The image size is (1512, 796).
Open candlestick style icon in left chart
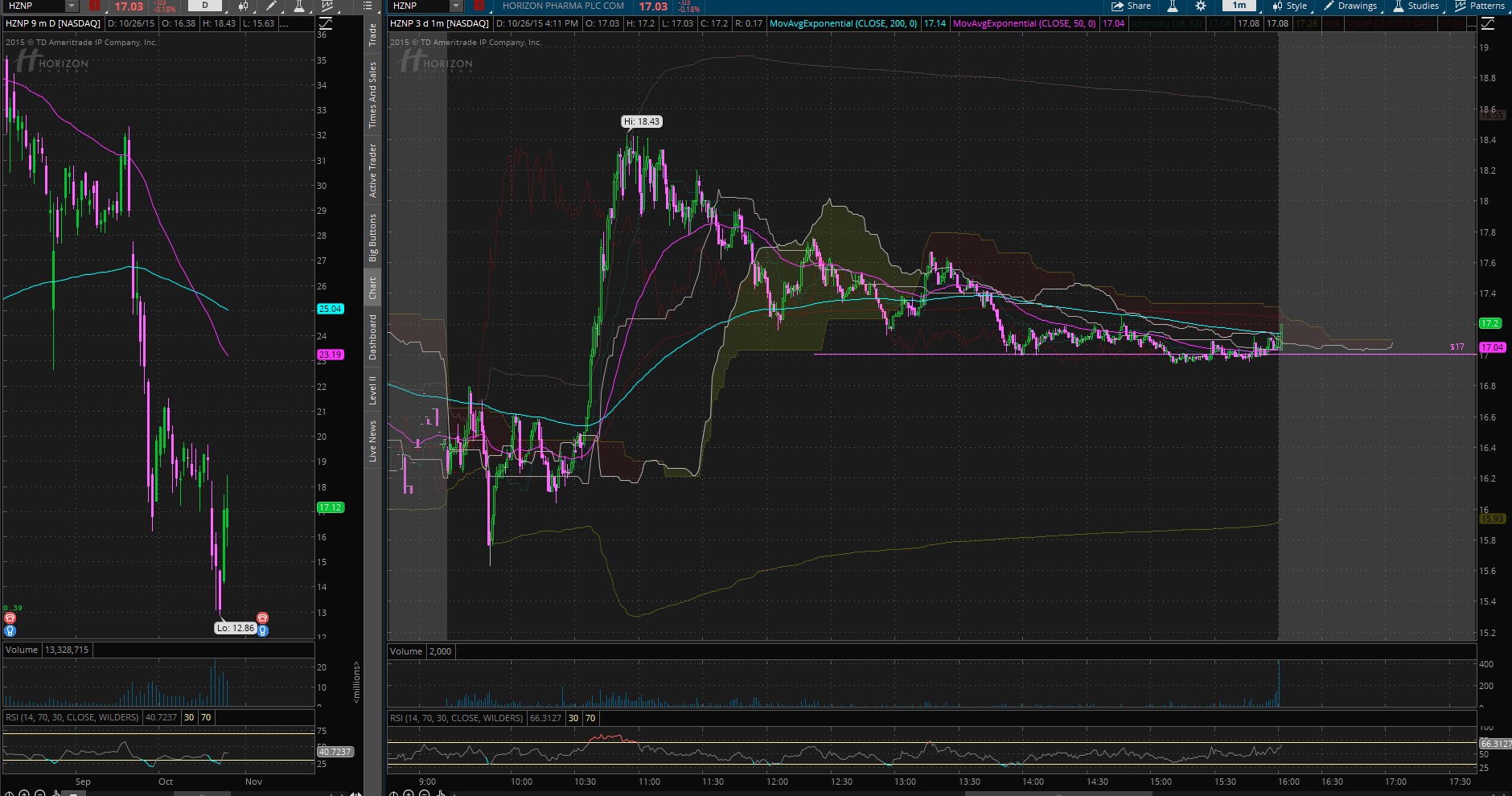pos(243,6)
